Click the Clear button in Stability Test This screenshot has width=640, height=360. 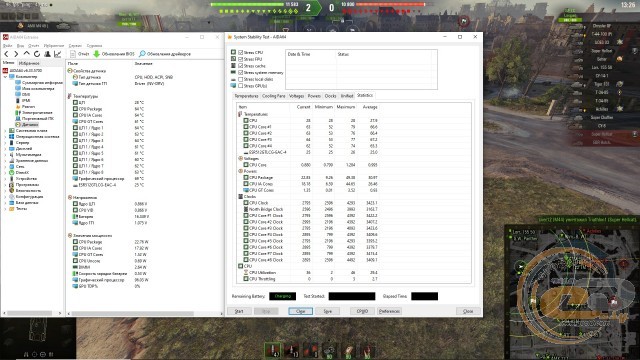pyautogui.click(x=300, y=311)
